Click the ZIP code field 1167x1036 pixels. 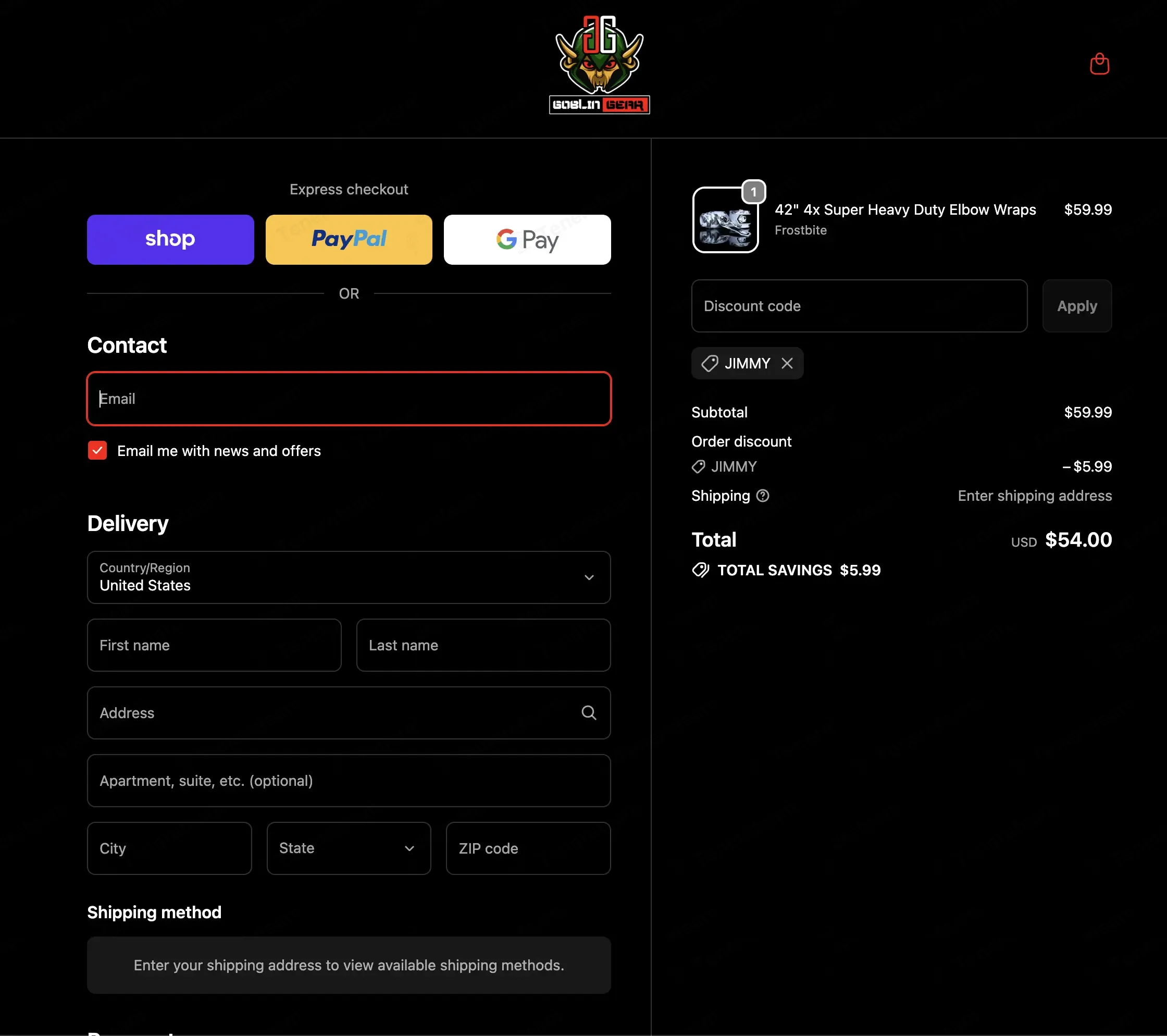[528, 848]
